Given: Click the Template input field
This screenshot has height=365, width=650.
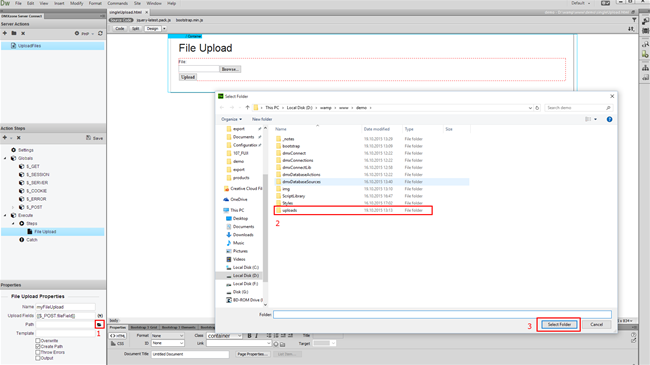Looking at the screenshot, I should pyautogui.click(x=65, y=333).
